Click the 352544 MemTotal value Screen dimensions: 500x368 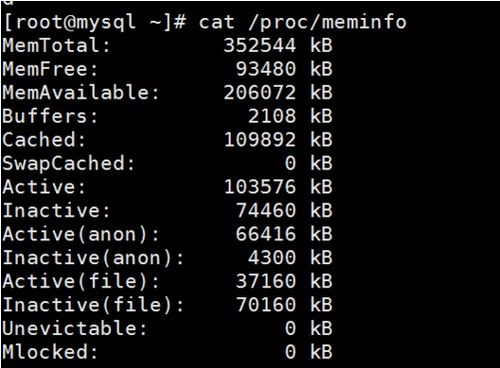click(260, 45)
